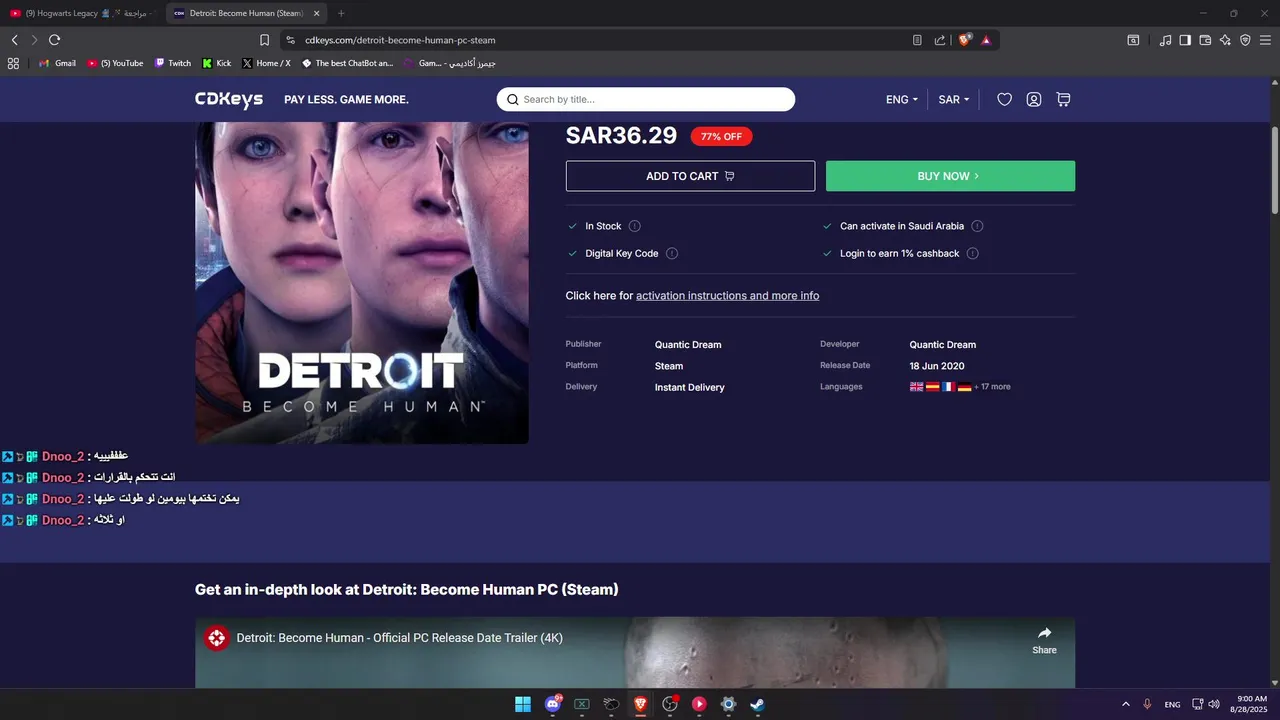The height and width of the screenshot is (720, 1280).
Task: Show info for In Stock
Action: pyautogui.click(x=635, y=226)
